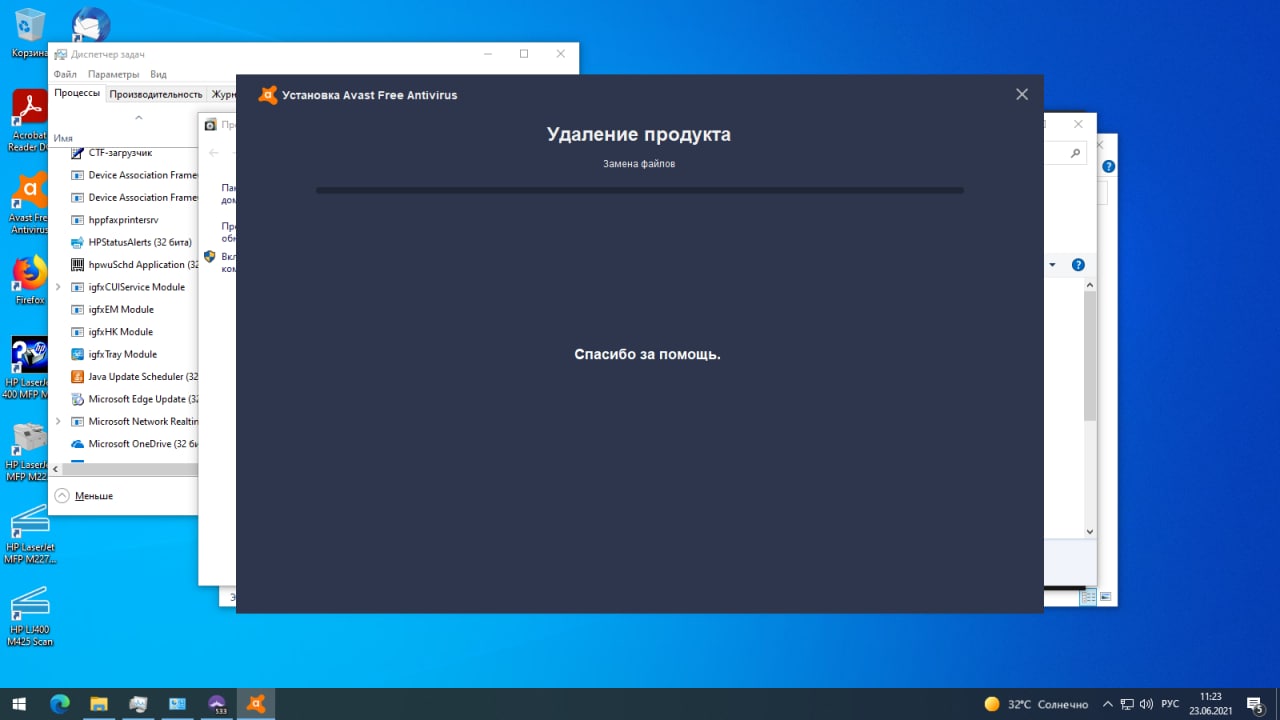
Task: Click the scroll-up arrow in the background window
Action: point(1090,286)
